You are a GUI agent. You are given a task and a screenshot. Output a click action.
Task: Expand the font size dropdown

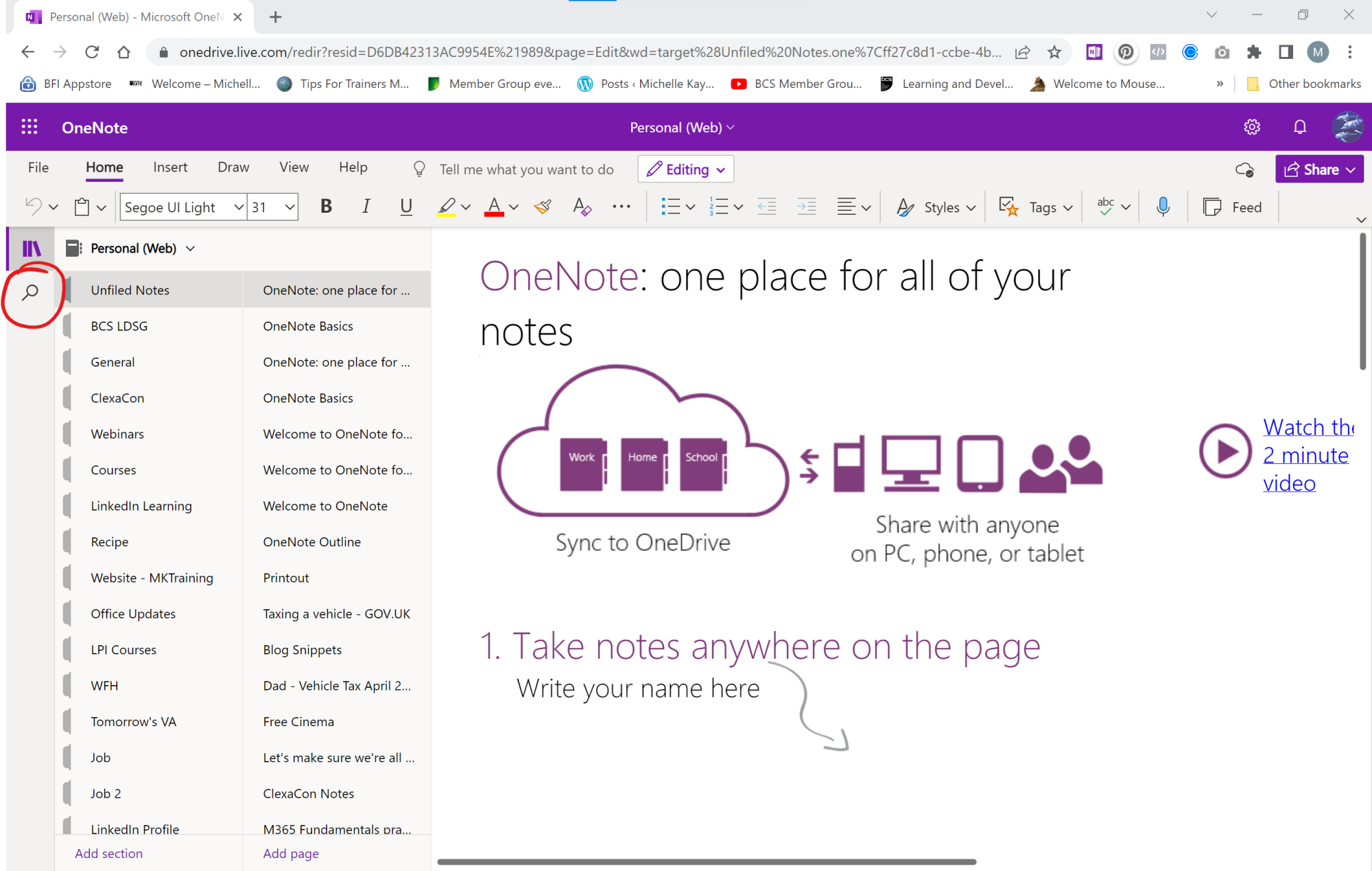[x=289, y=207]
